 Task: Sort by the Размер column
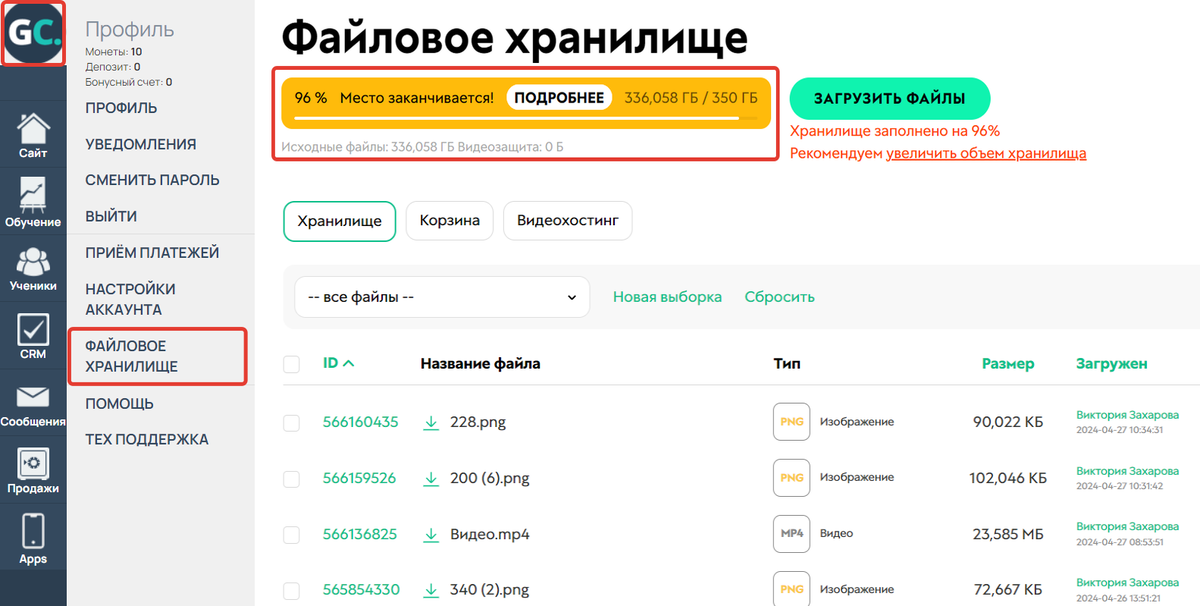click(x=1008, y=364)
